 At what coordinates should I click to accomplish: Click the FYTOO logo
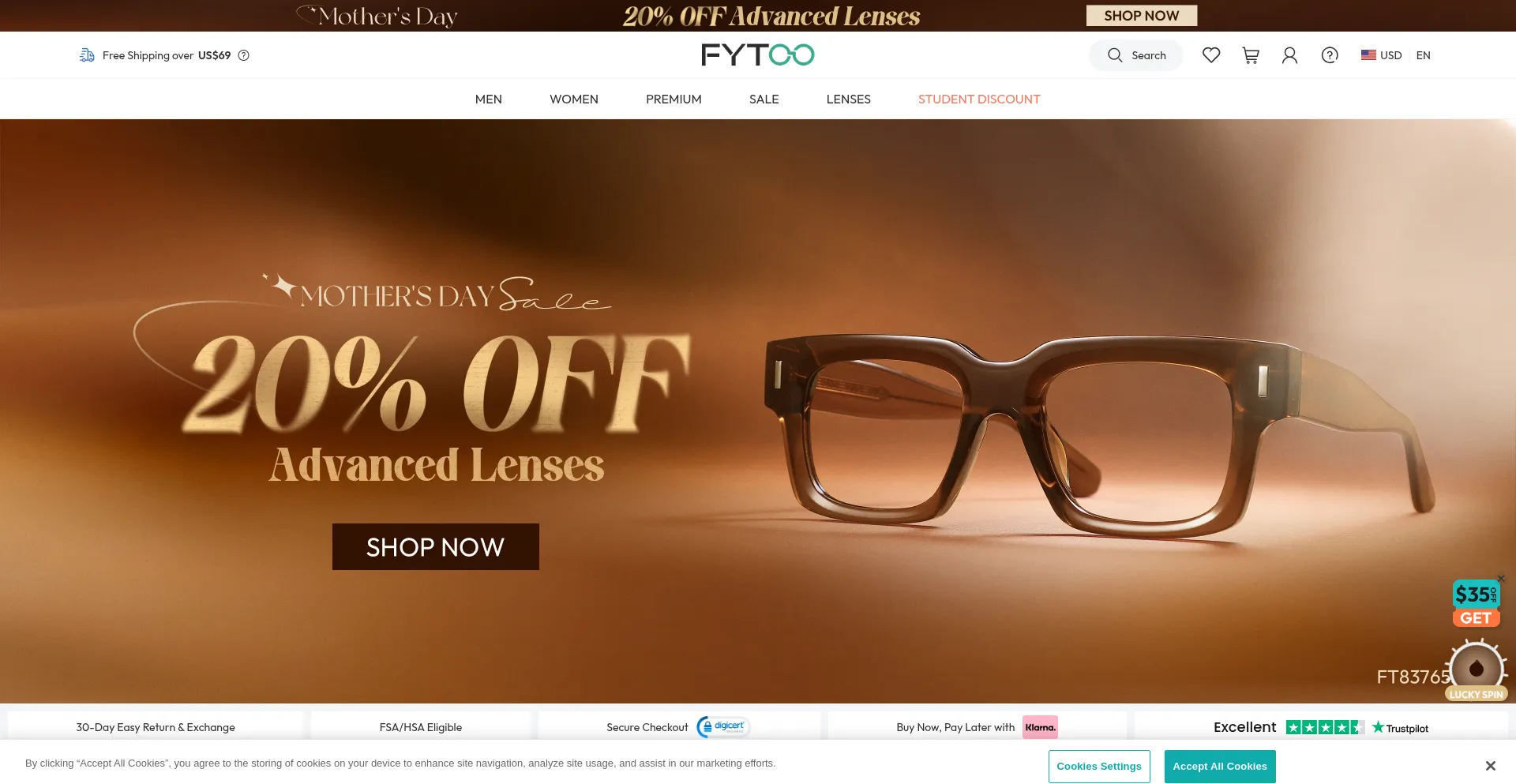(758, 54)
